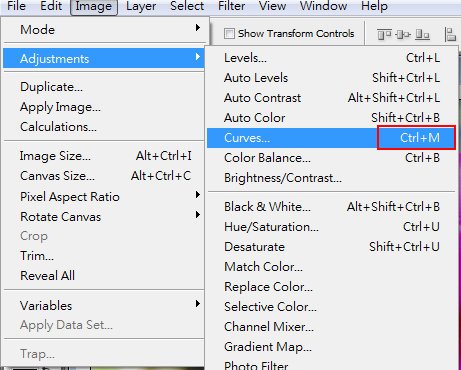Click the align vertical centers icon
Image resolution: width=461 pixels, height=370 pixels.
point(403,34)
